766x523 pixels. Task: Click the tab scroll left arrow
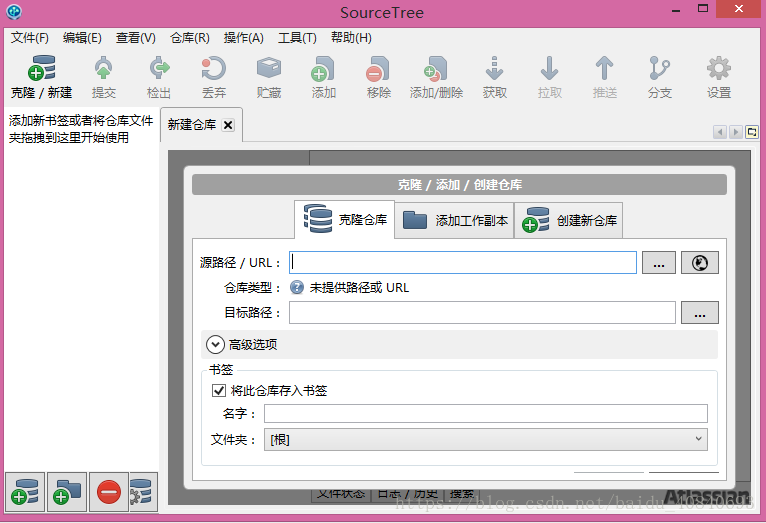pos(719,132)
